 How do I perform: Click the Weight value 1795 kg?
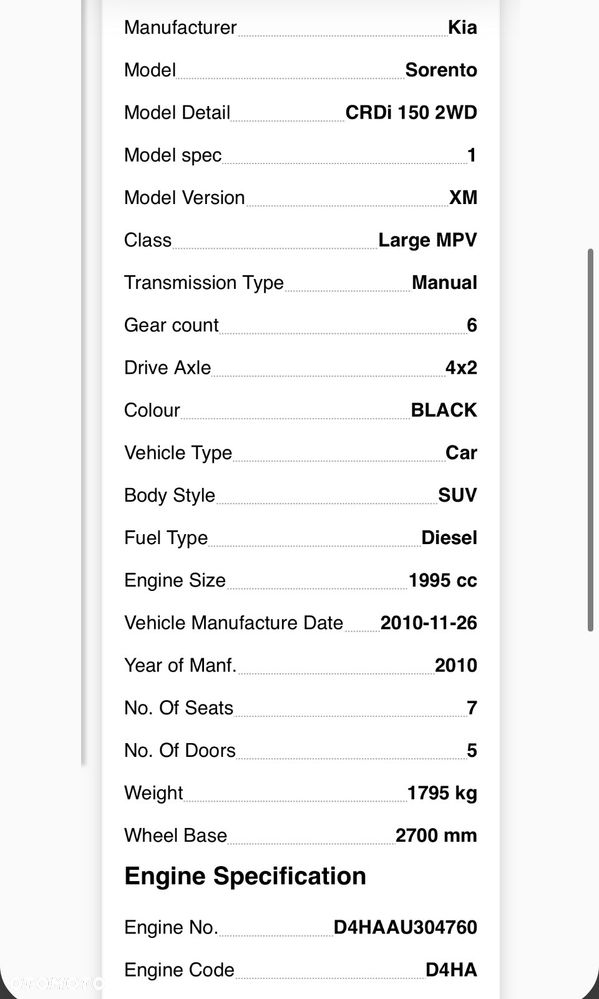[x=442, y=793]
